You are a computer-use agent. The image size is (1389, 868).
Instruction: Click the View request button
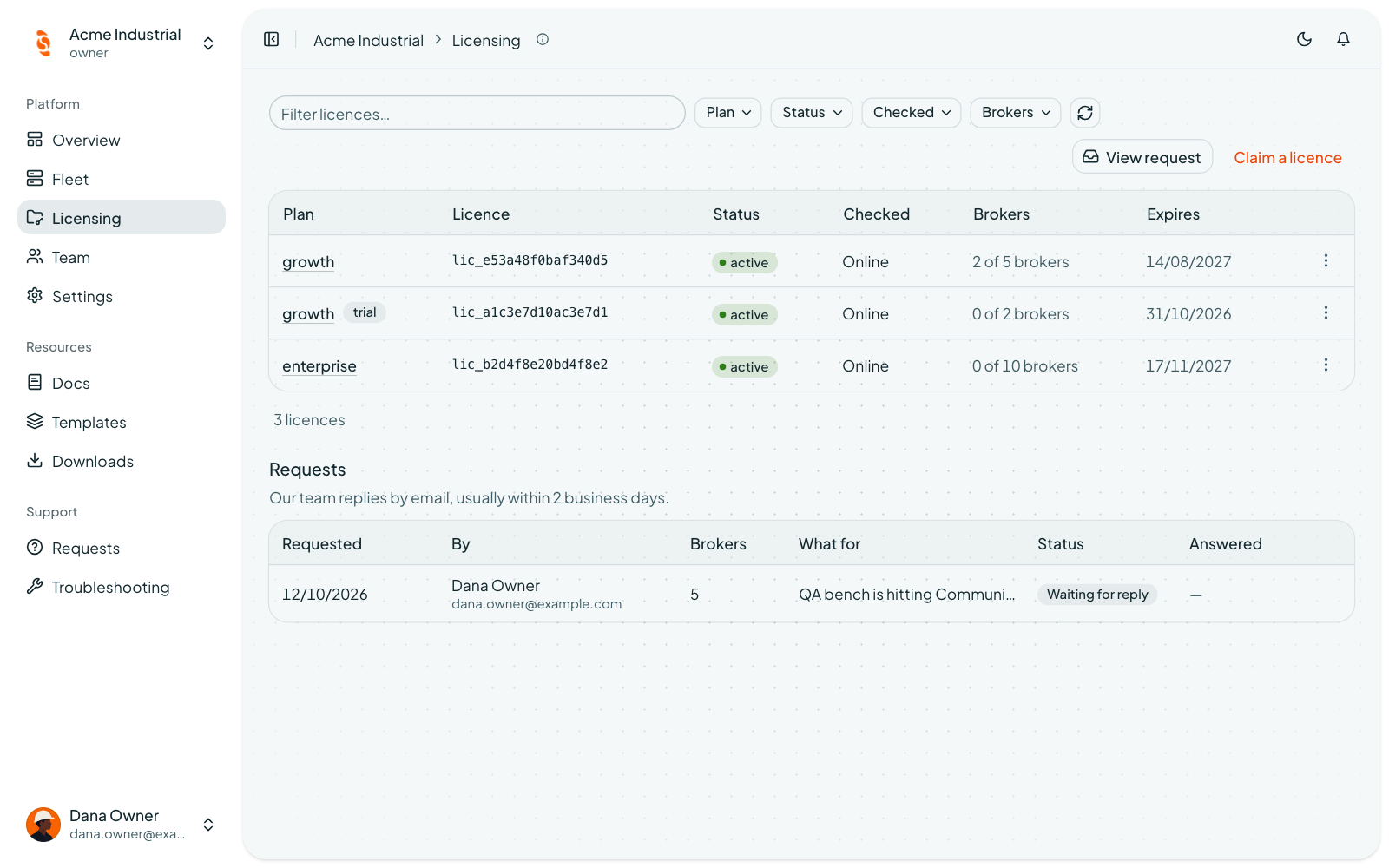point(1142,157)
